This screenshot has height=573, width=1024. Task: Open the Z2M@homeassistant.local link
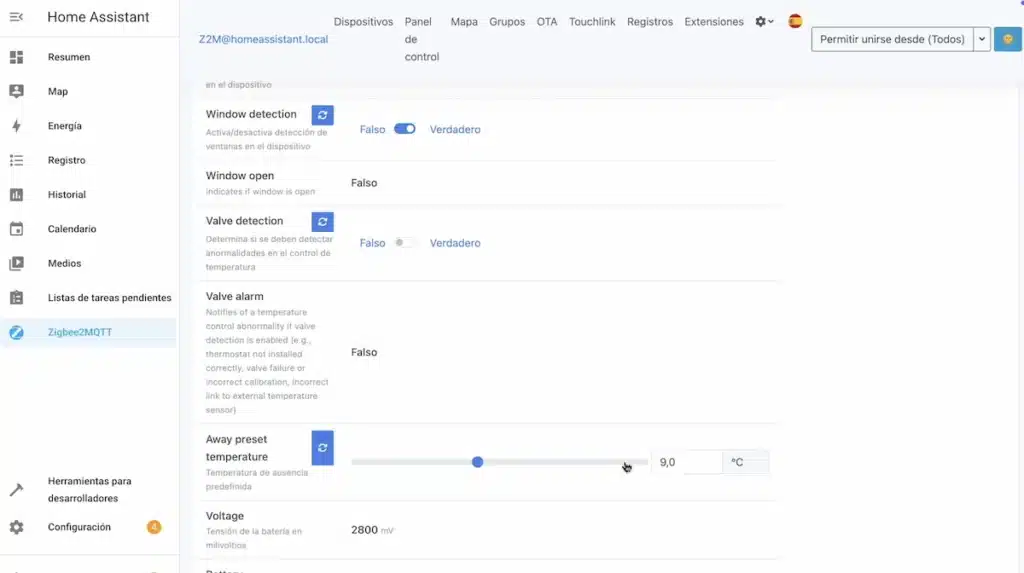(x=264, y=39)
